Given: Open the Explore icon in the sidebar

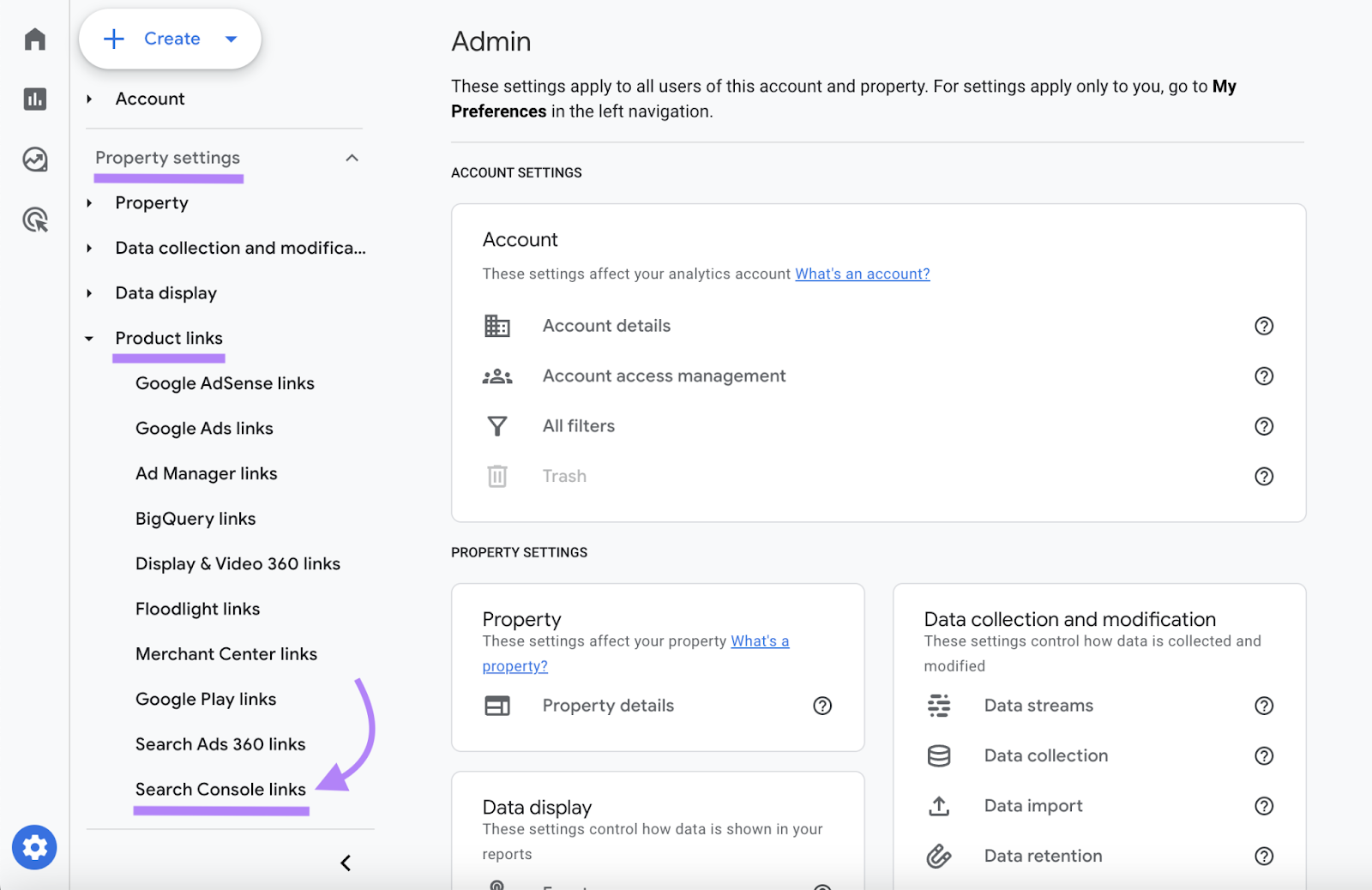Looking at the screenshot, I should [x=34, y=159].
